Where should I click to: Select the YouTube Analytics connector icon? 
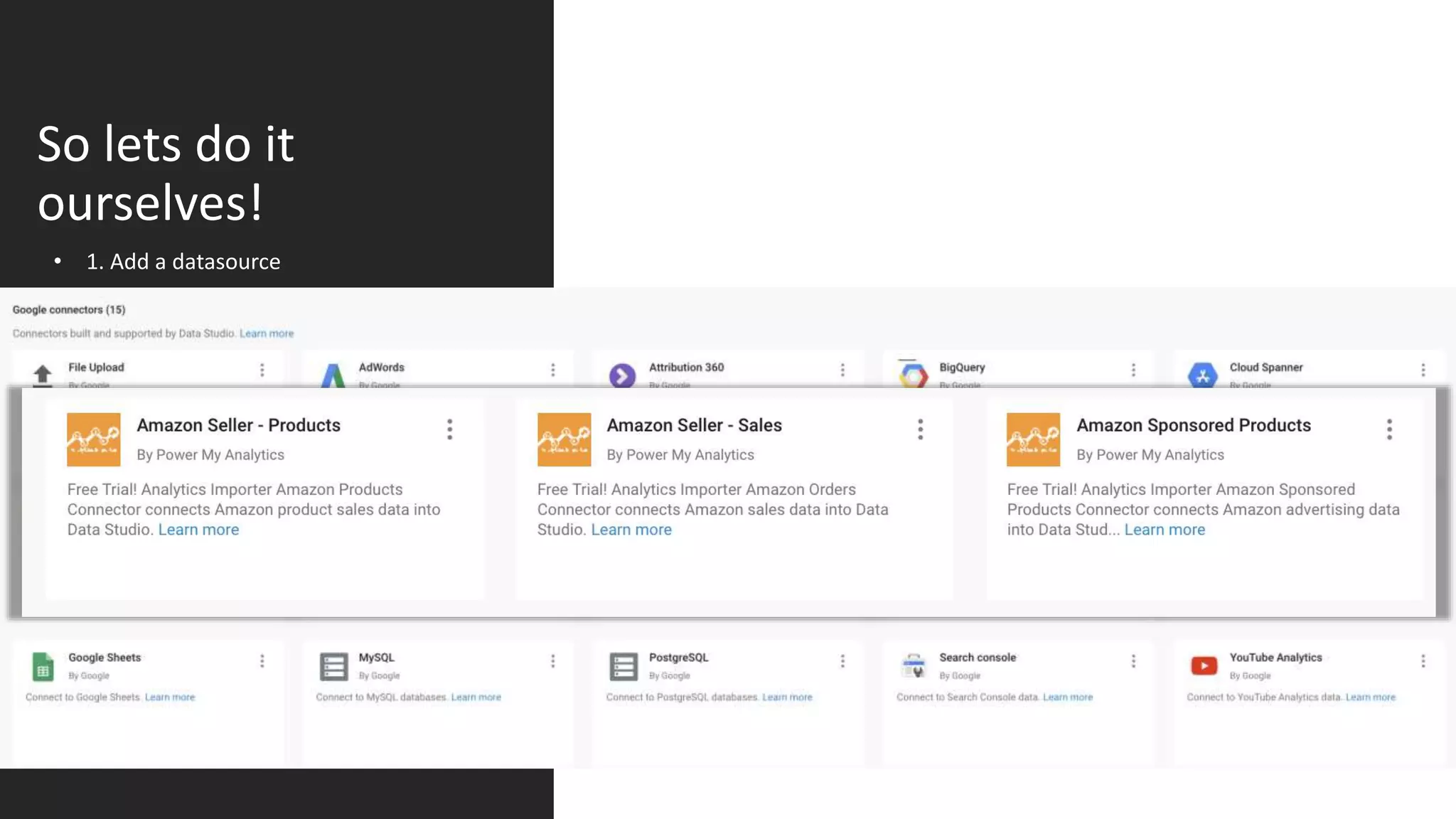1204,665
